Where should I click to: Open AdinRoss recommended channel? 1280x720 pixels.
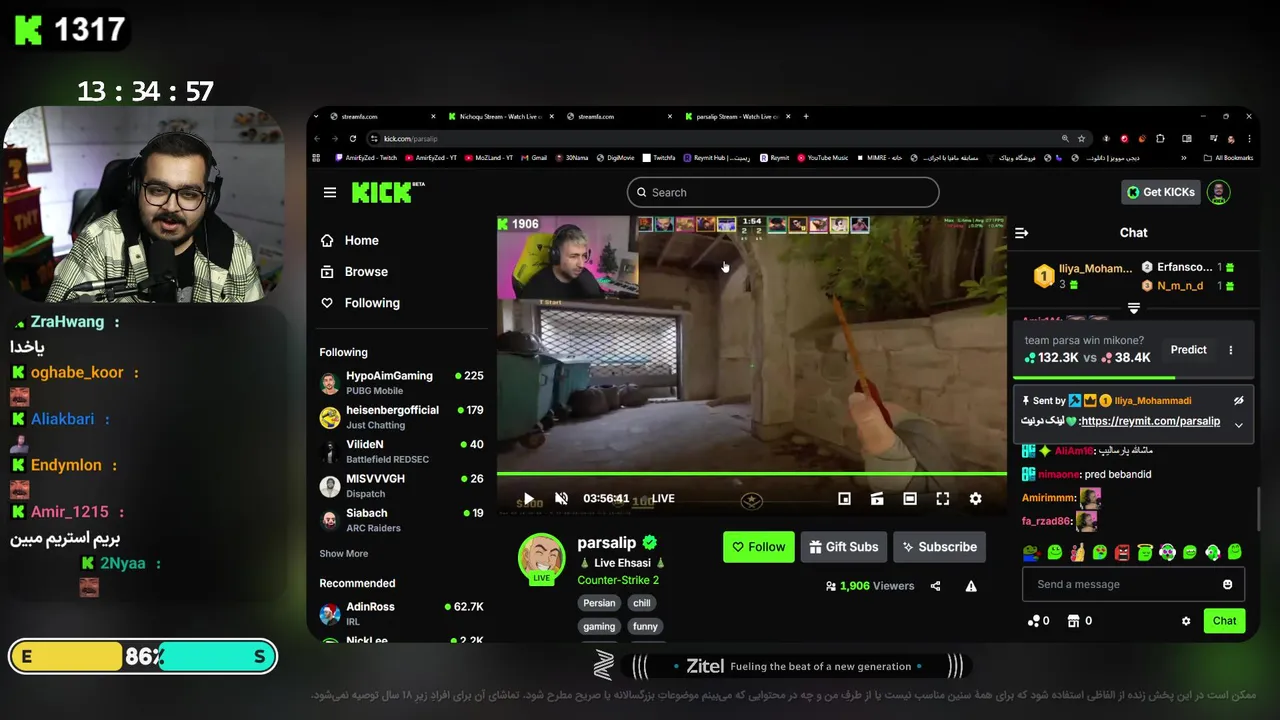coord(401,614)
